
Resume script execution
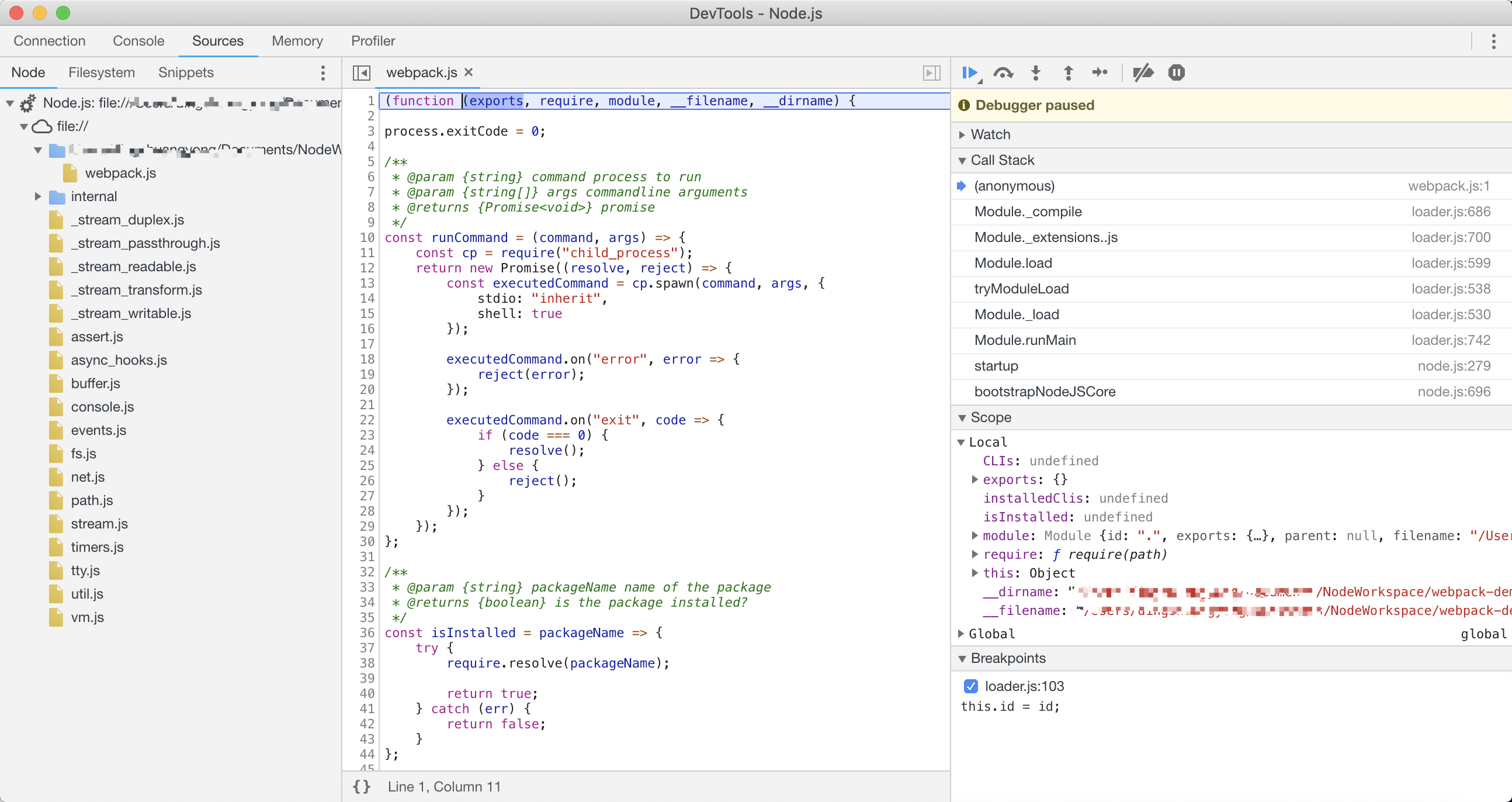tap(969, 73)
